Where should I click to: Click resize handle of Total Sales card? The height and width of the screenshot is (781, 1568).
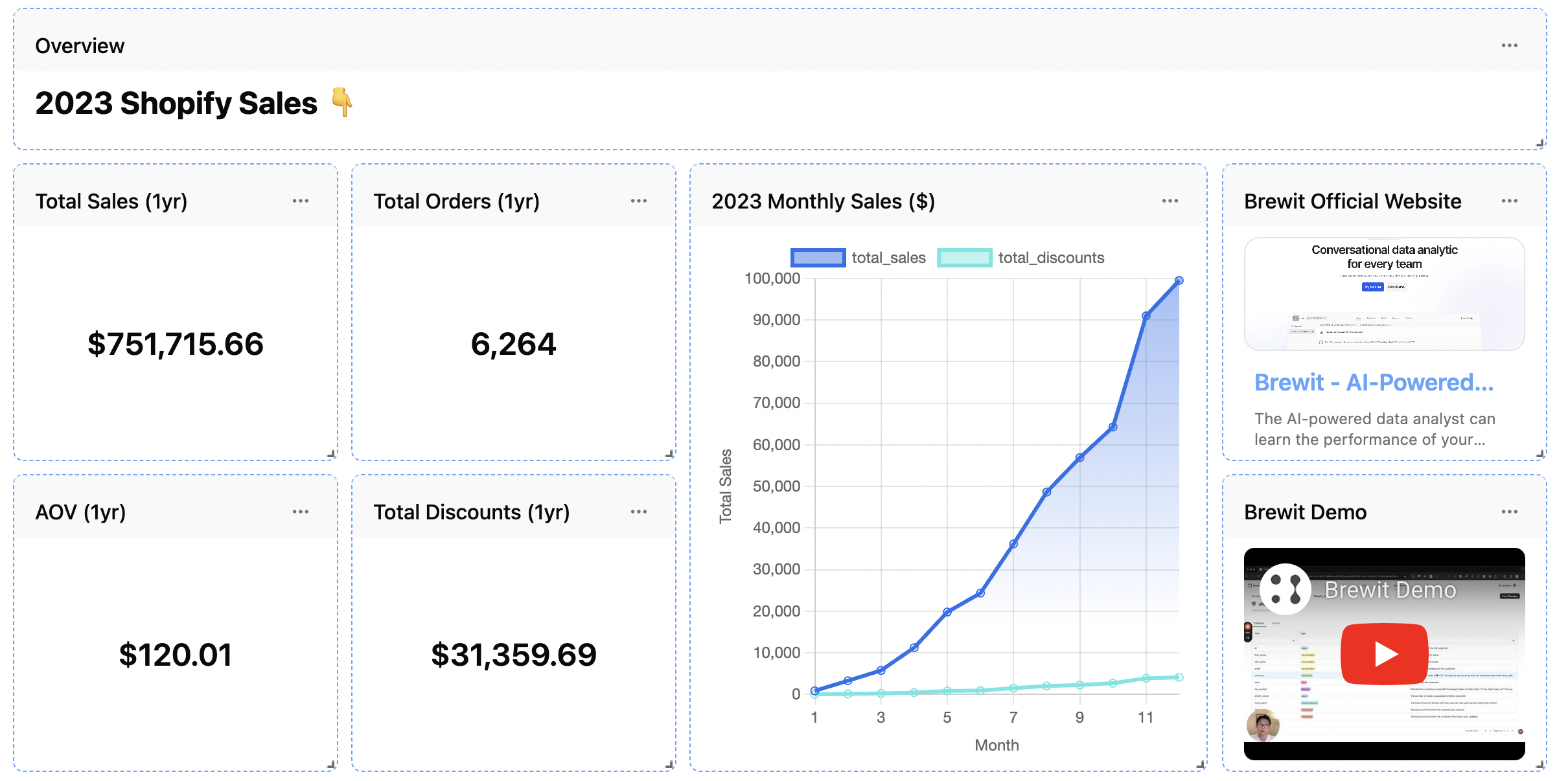(x=331, y=454)
